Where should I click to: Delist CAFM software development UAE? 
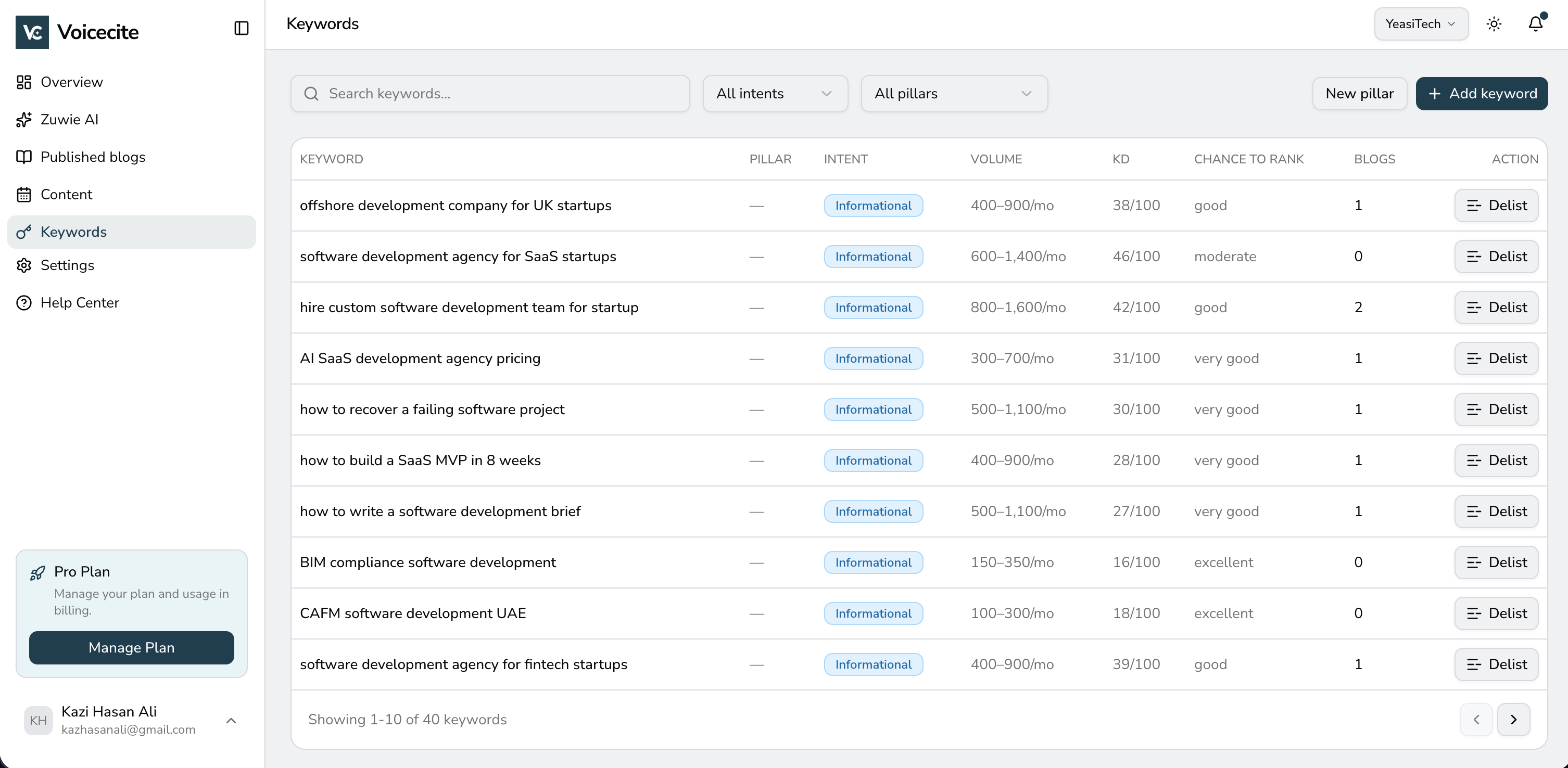point(1496,613)
